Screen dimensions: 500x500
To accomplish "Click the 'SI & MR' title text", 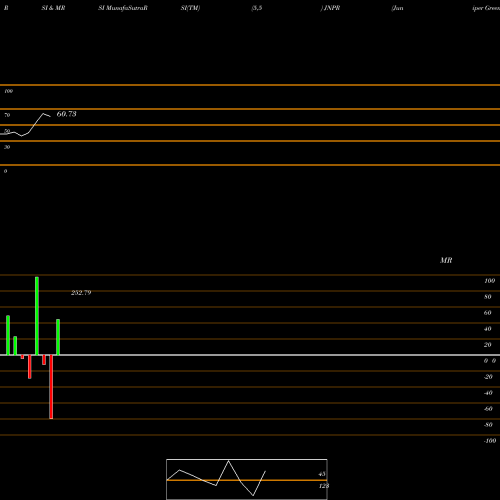I will 53,8.
